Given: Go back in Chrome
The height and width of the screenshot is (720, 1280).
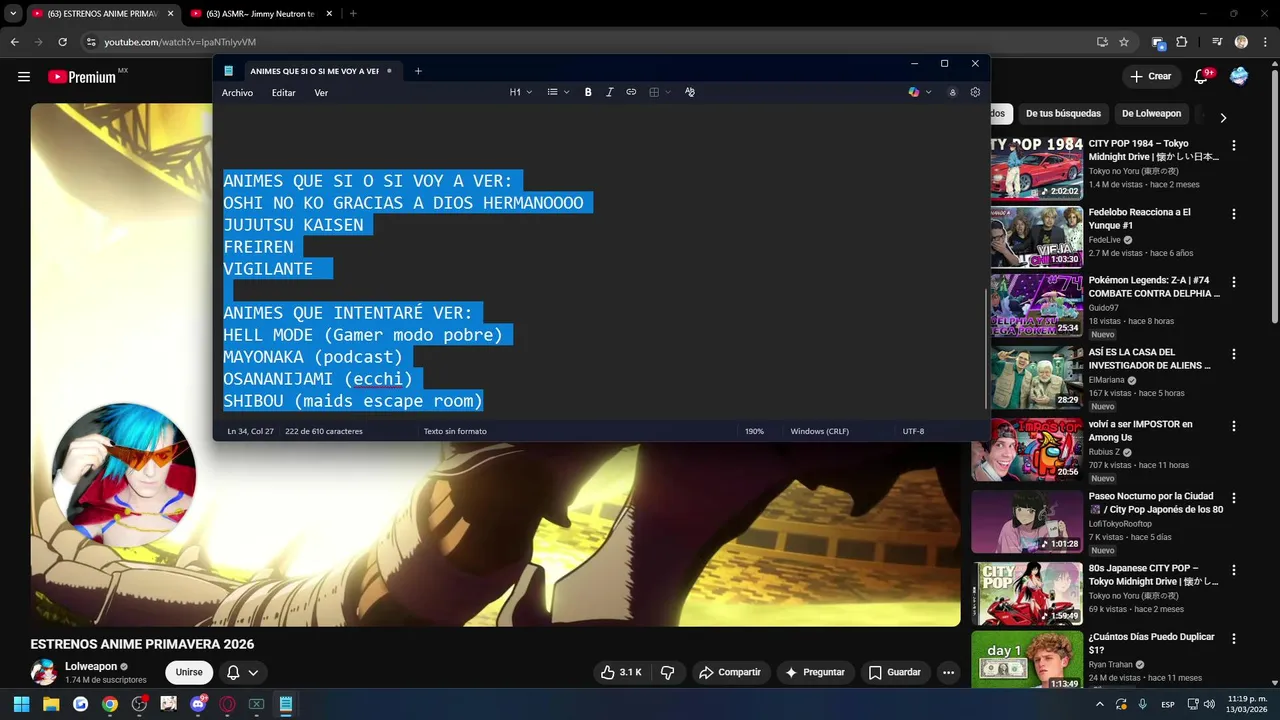Looking at the screenshot, I should 15,42.
